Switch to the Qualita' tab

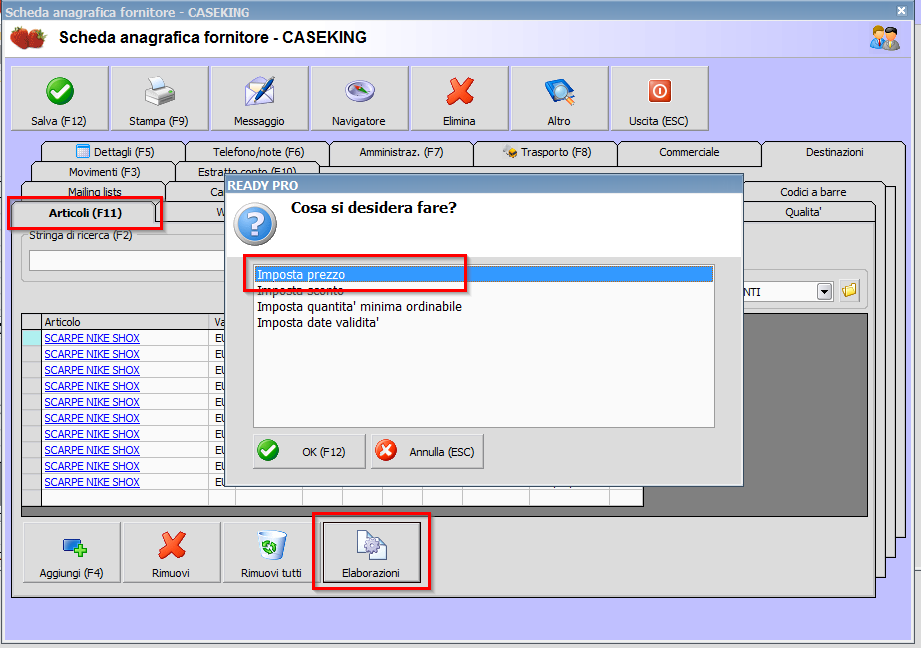click(x=803, y=212)
